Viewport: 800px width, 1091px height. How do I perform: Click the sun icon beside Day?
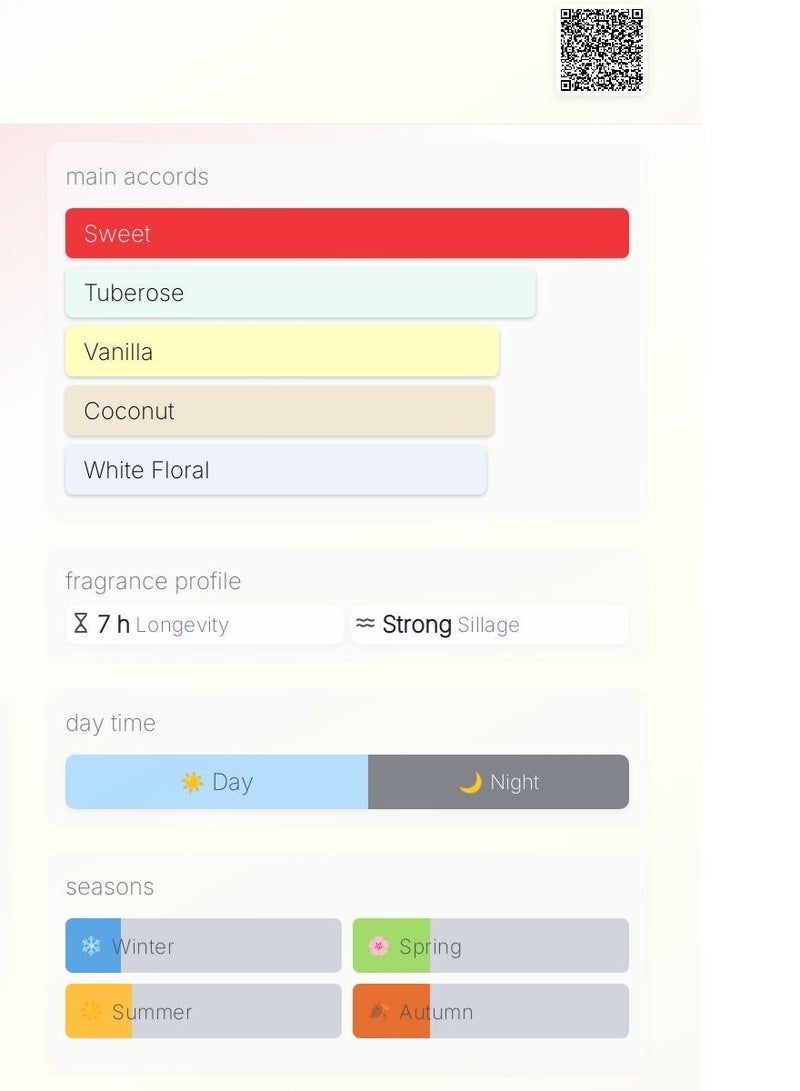tap(192, 782)
